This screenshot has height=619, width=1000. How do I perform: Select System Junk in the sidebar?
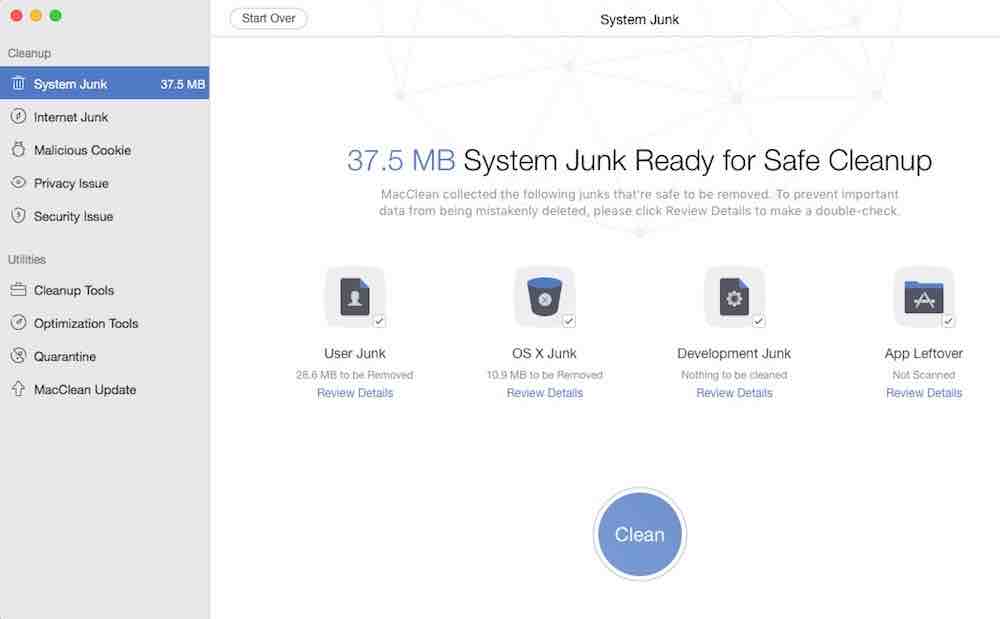tap(105, 84)
